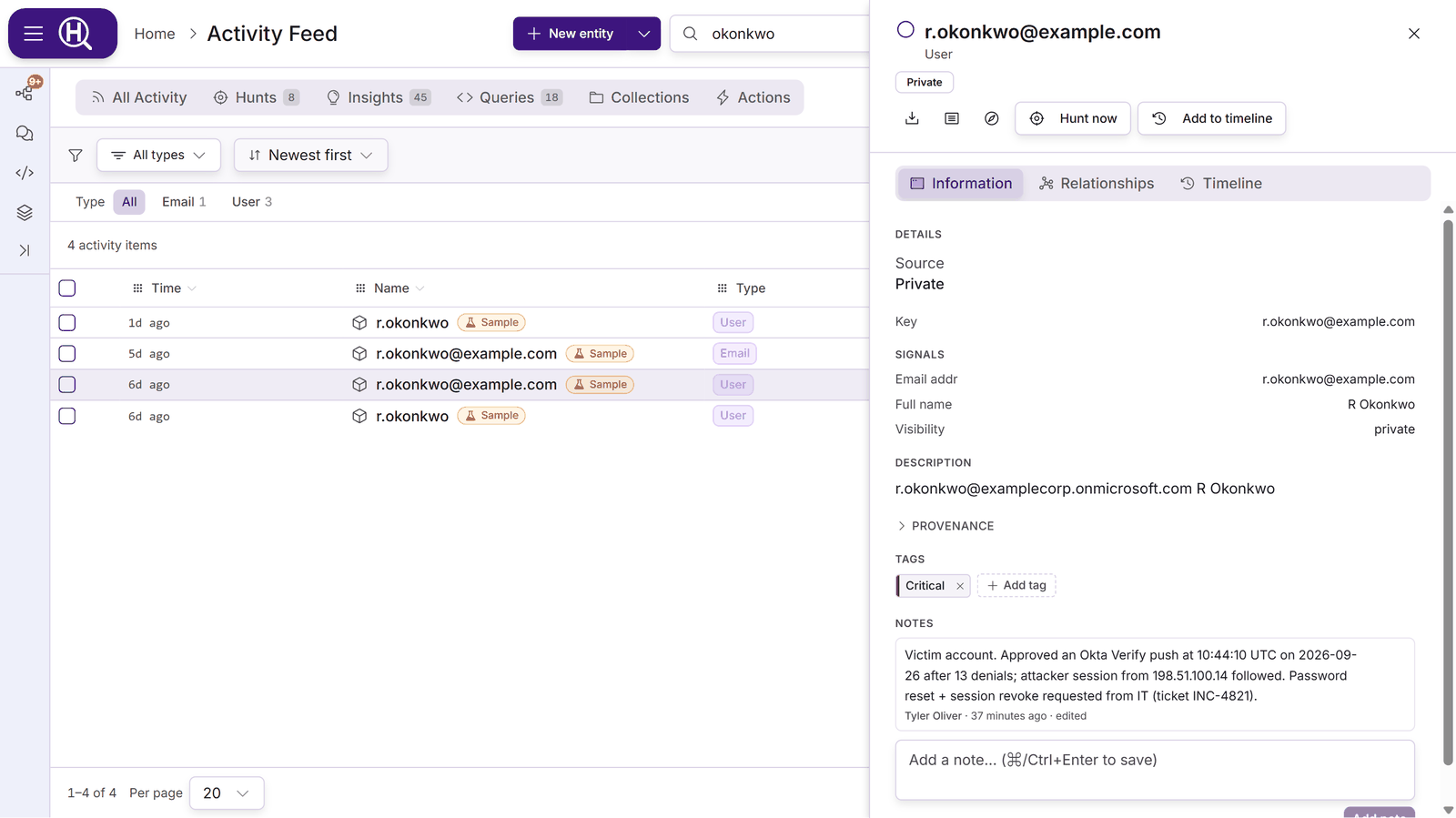
Task: Click the drag-handle icon of Time column
Action: point(137,288)
